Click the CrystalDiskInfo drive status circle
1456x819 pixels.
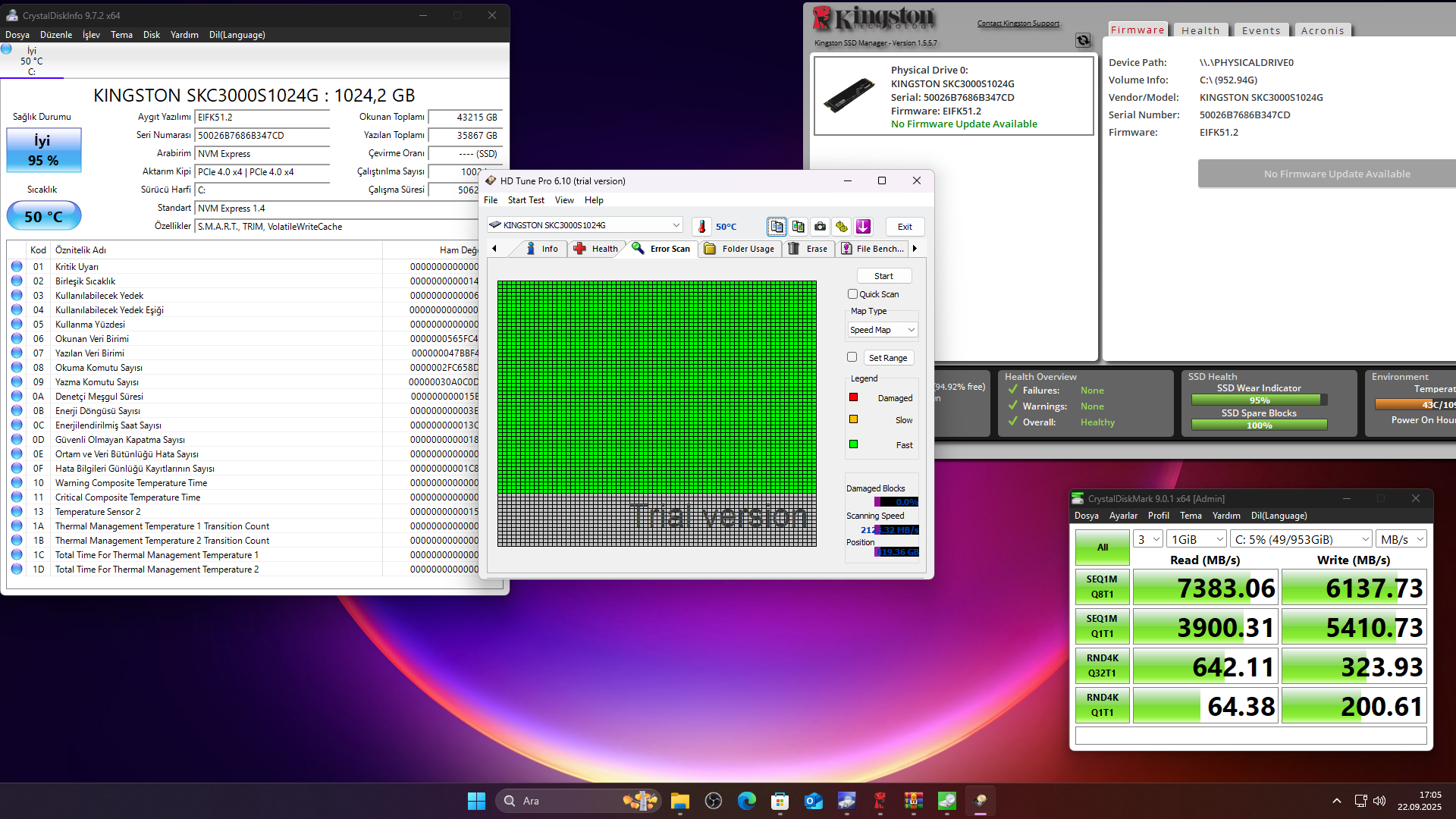coord(6,49)
